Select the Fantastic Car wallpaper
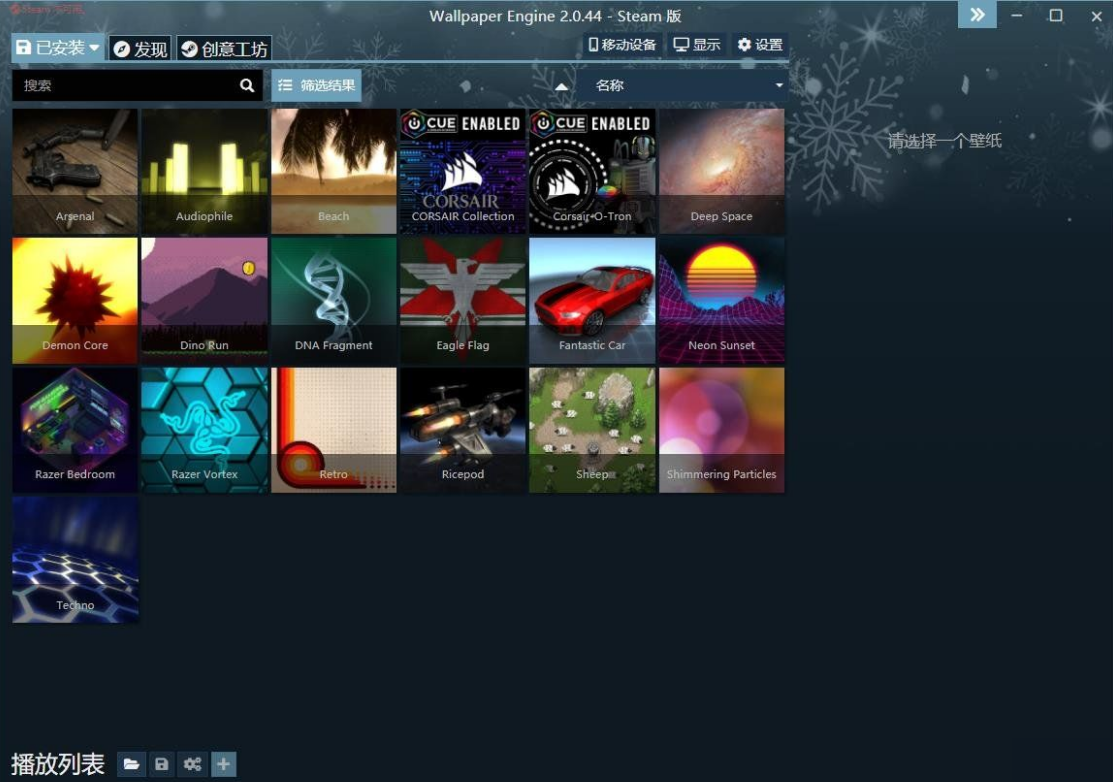The width and height of the screenshot is (1113, 782). 592,300
